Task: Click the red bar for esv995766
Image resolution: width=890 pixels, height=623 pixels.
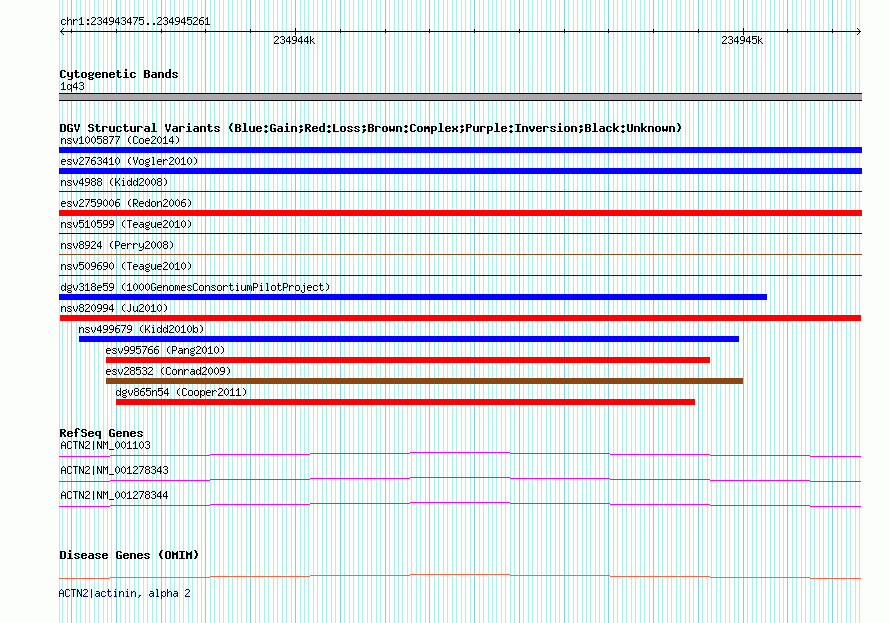Action: click(408, 360)
